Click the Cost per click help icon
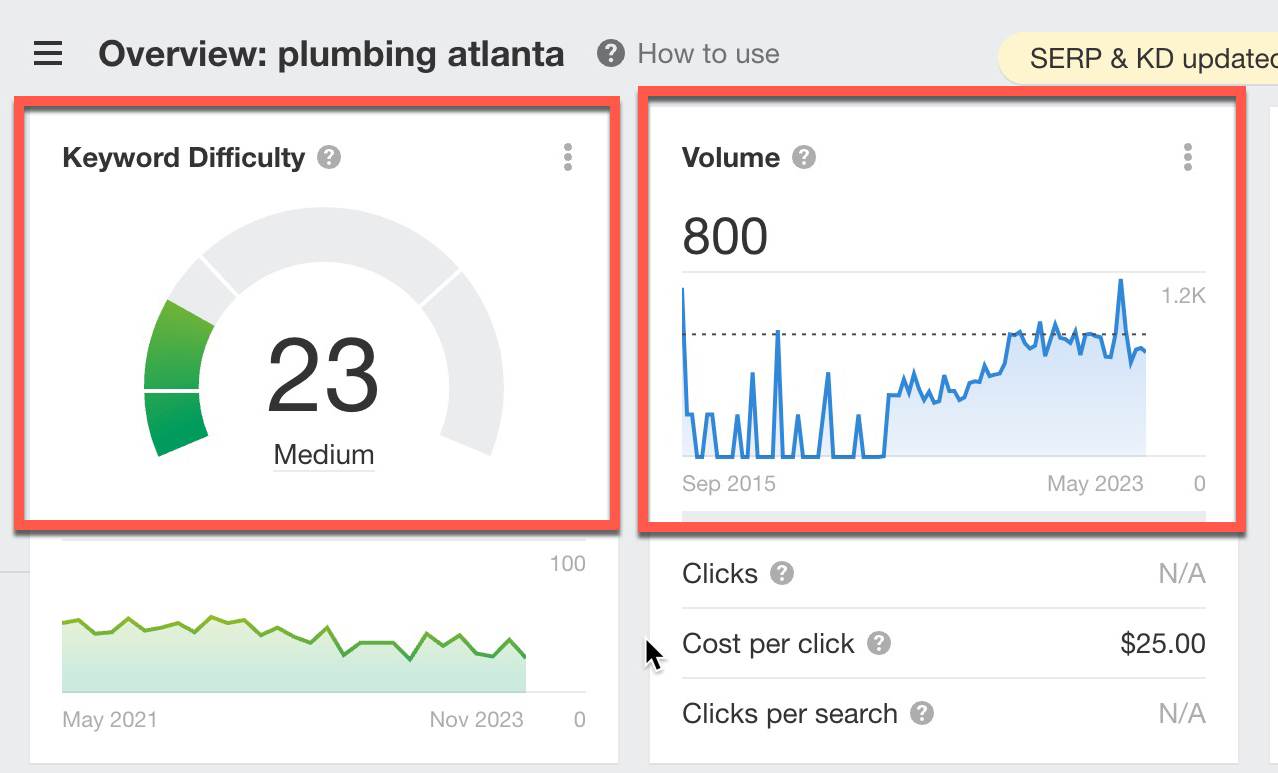The height and width of the screenshot is (773, 1278). pos(878,644)
